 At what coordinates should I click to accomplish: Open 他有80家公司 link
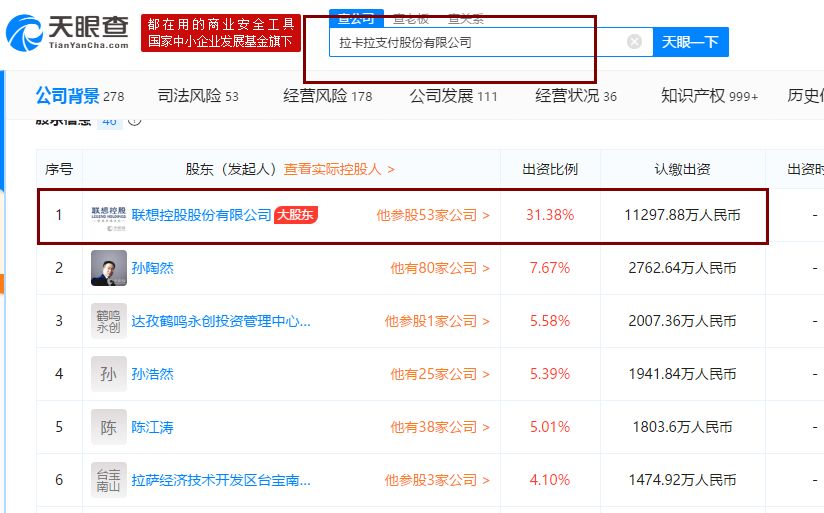coord(440,268)
